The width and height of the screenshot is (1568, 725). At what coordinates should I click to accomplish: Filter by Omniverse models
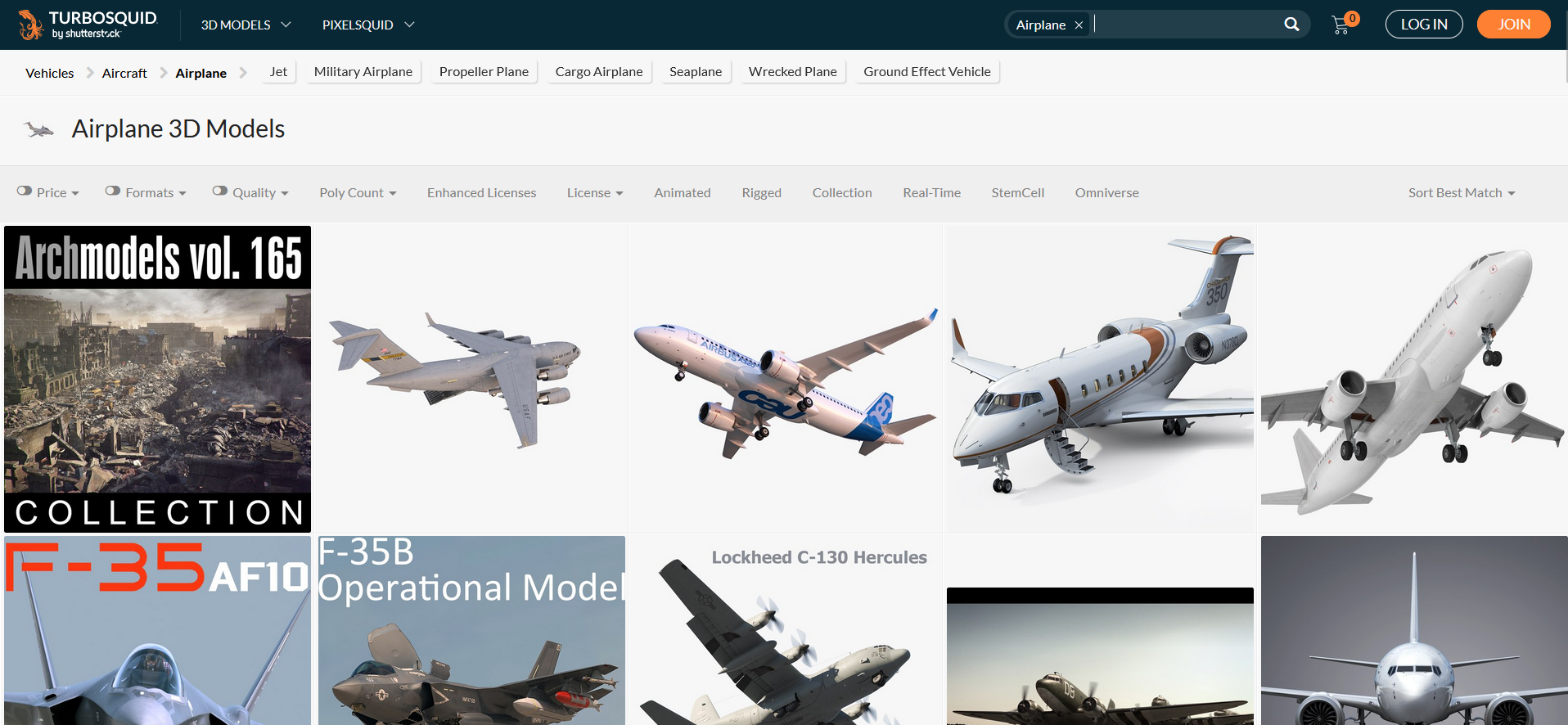[1106, 193]
